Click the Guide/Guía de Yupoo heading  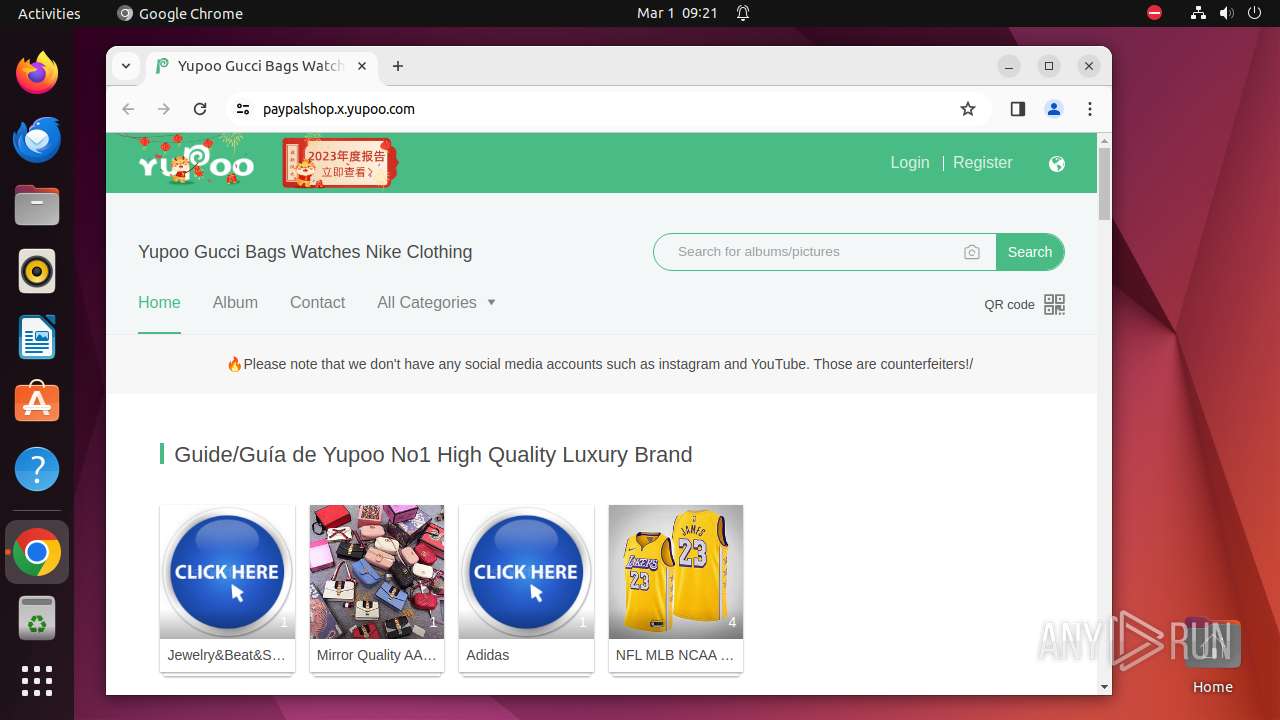(x=433, y=454)
